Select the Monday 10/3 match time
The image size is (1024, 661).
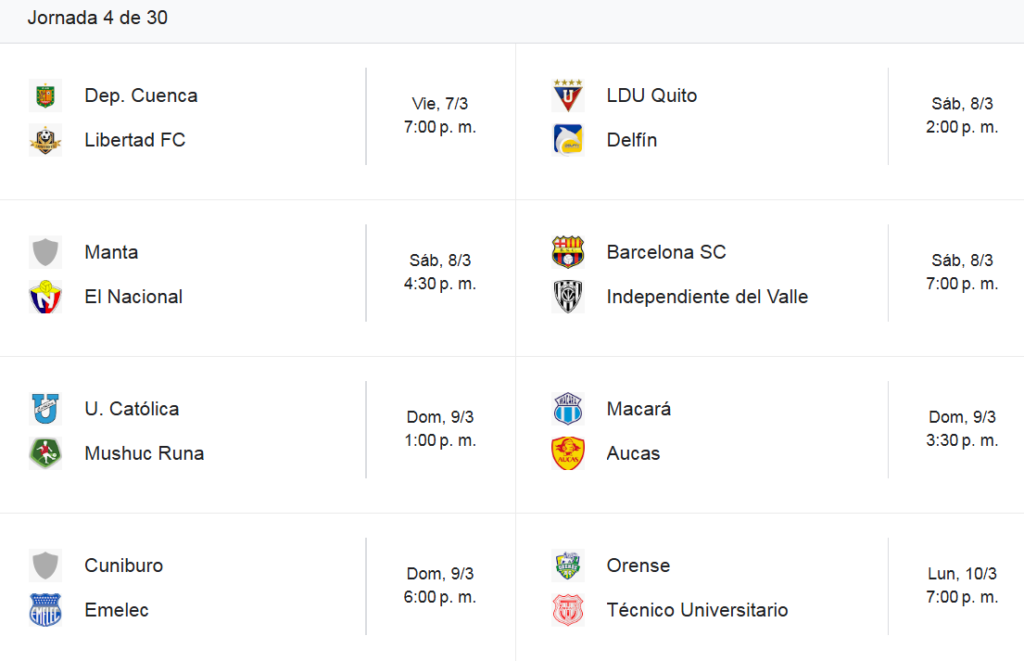962,586
